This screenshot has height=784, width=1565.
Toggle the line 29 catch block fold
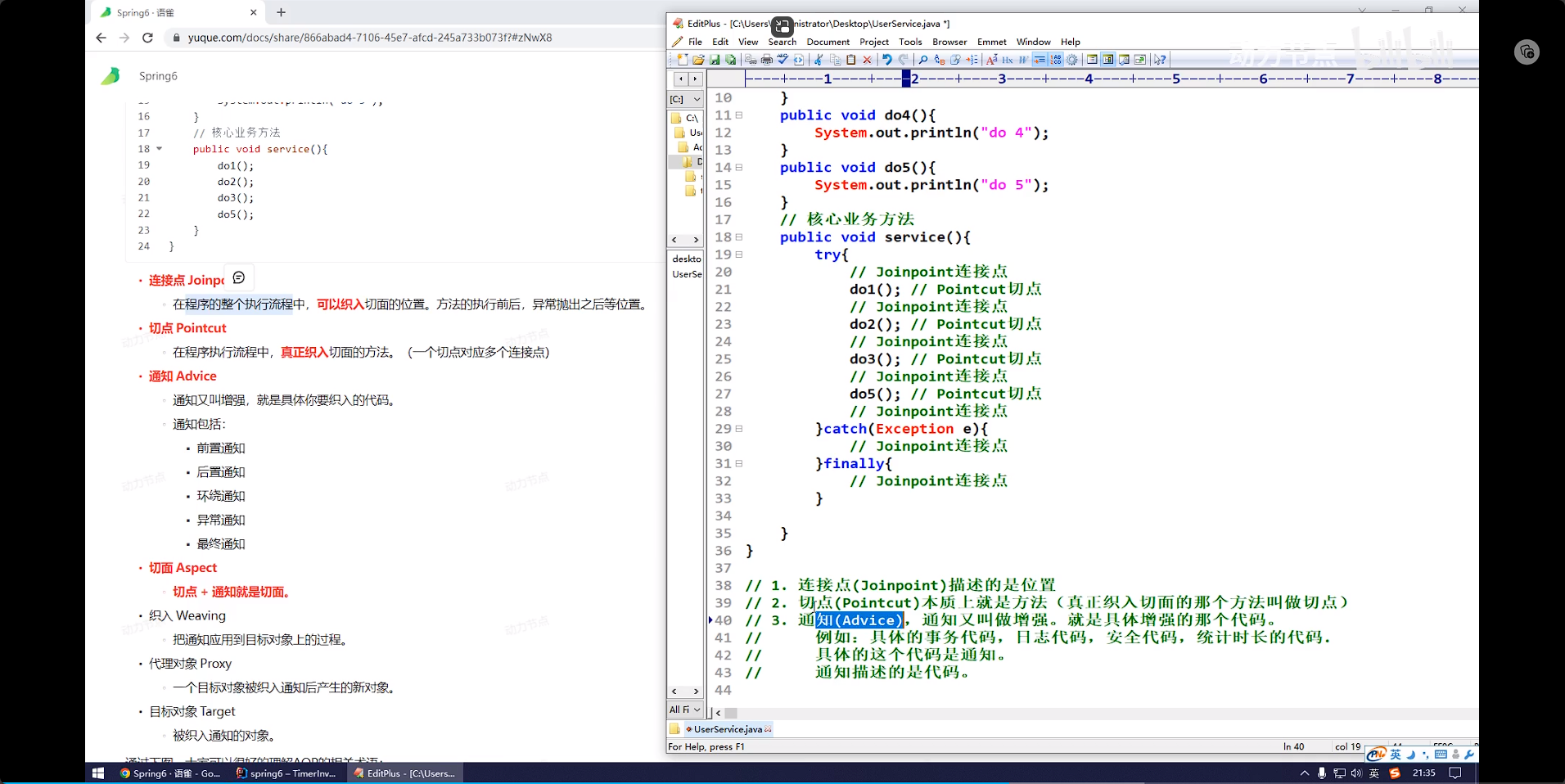[x=739, y=428]
